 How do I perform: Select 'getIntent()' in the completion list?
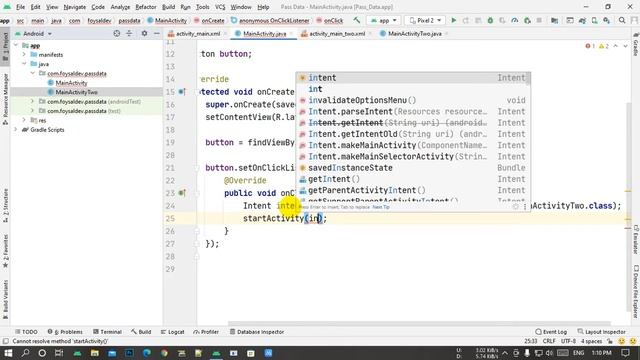pos(413,179)
